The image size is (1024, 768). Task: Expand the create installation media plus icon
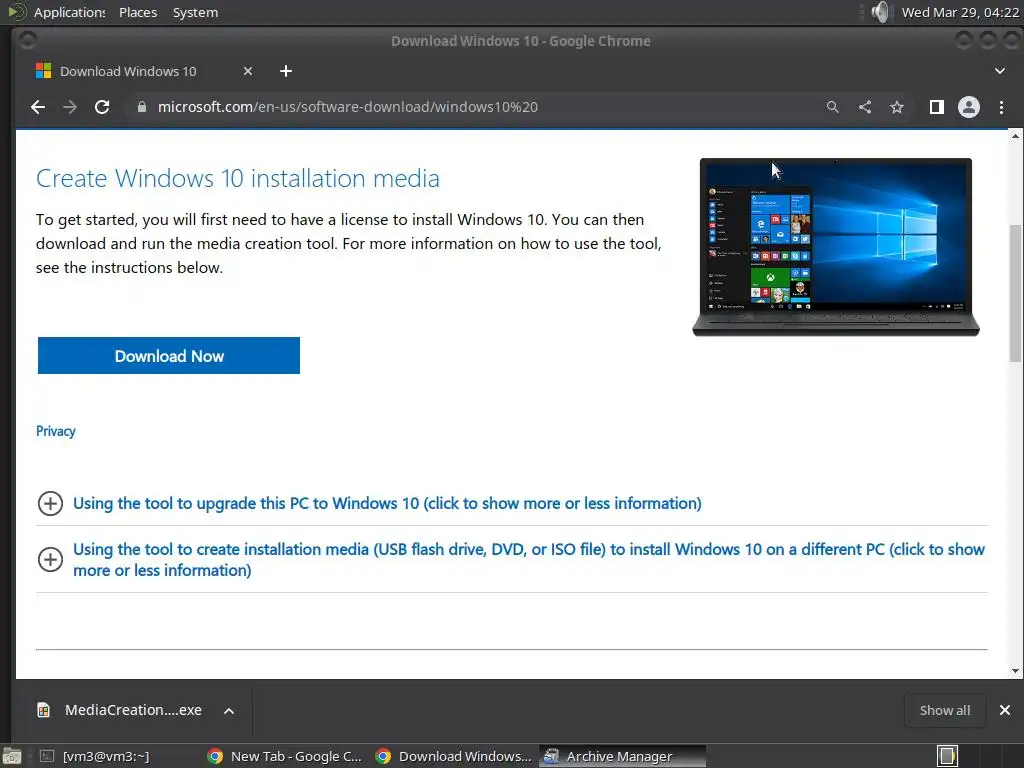pos(50,560)
